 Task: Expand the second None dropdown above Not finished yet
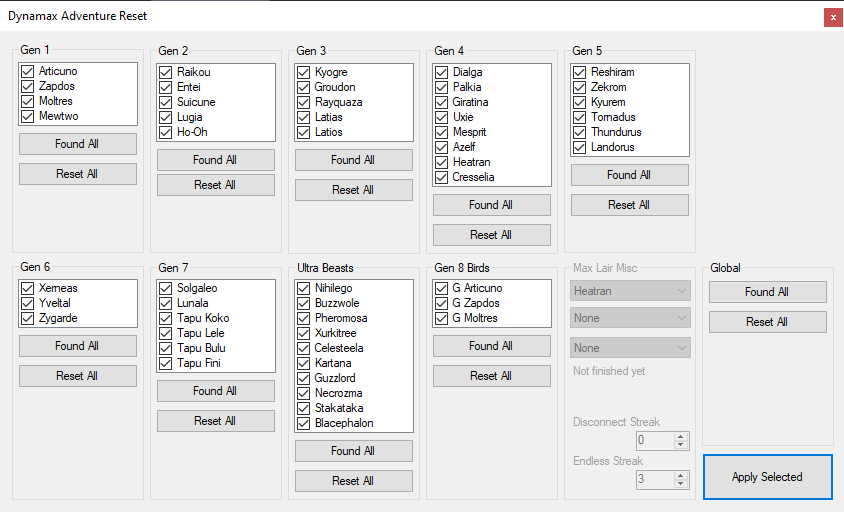tap(630, 348)
